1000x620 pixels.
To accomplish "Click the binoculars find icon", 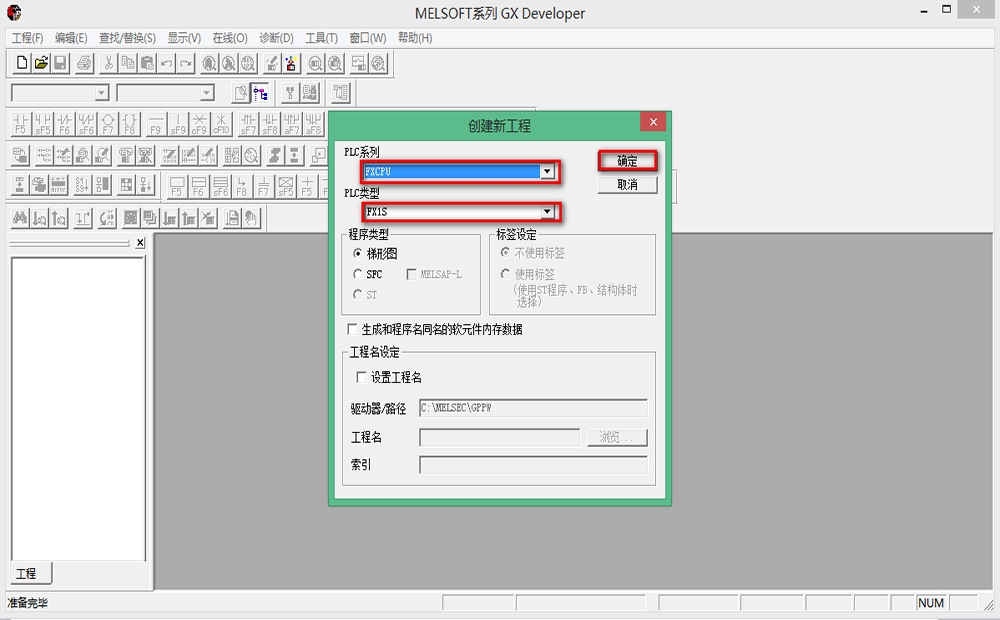I will pos(19,217).
